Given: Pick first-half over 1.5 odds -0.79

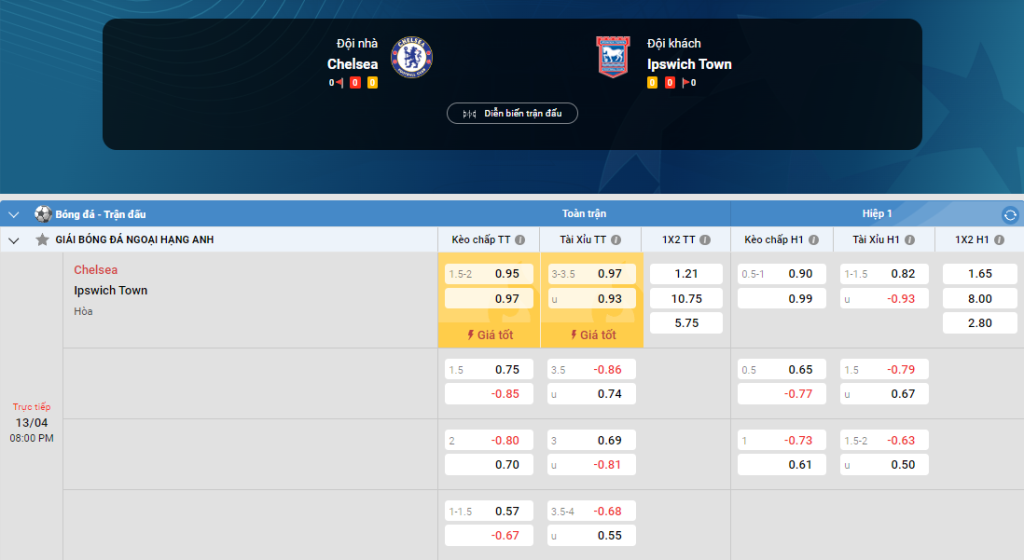Looking at the screenshot, I should pyautogui.click(x=884, y=369).
